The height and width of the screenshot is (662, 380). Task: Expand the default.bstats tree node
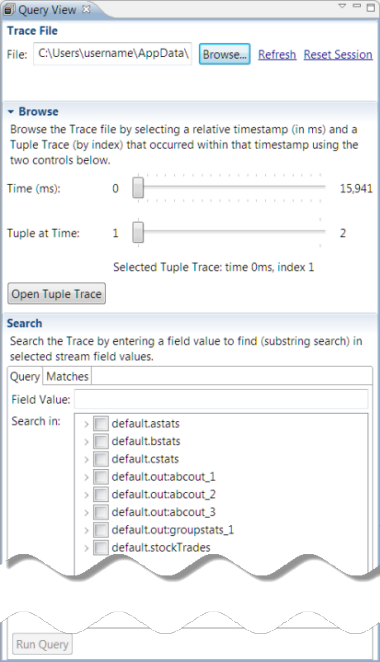86,442
